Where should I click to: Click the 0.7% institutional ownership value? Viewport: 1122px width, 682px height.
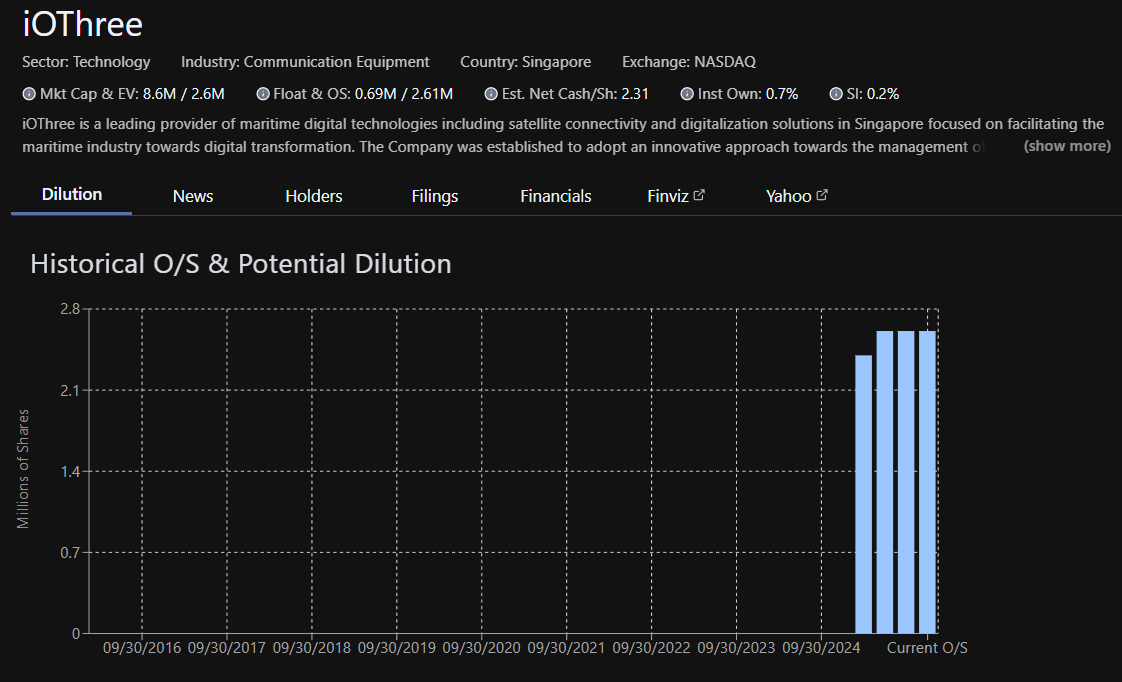pyautogui.click(x=781, y=94)
